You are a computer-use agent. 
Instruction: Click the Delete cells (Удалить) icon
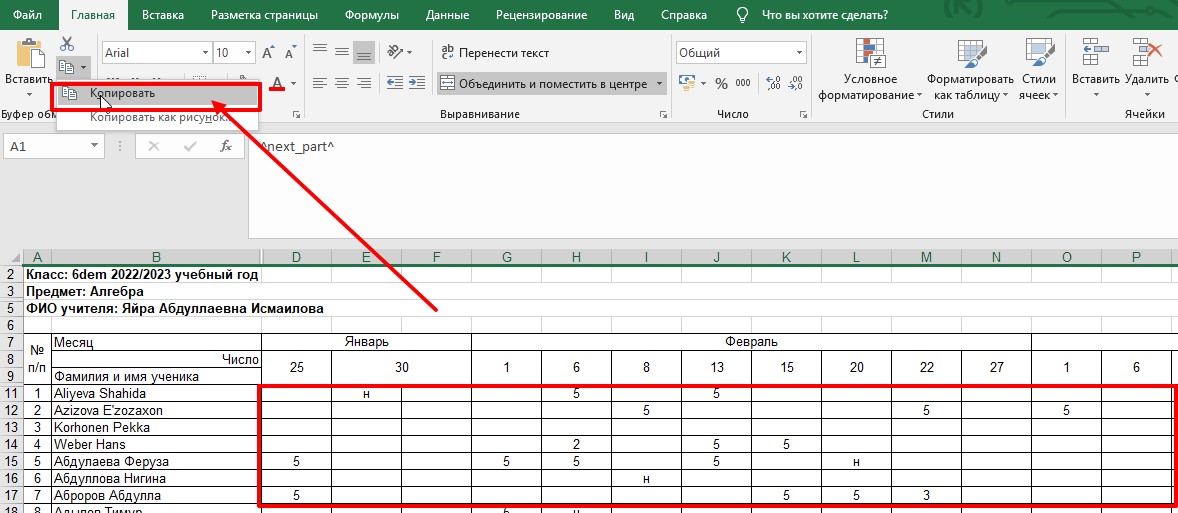click(x=1146, y=53)
